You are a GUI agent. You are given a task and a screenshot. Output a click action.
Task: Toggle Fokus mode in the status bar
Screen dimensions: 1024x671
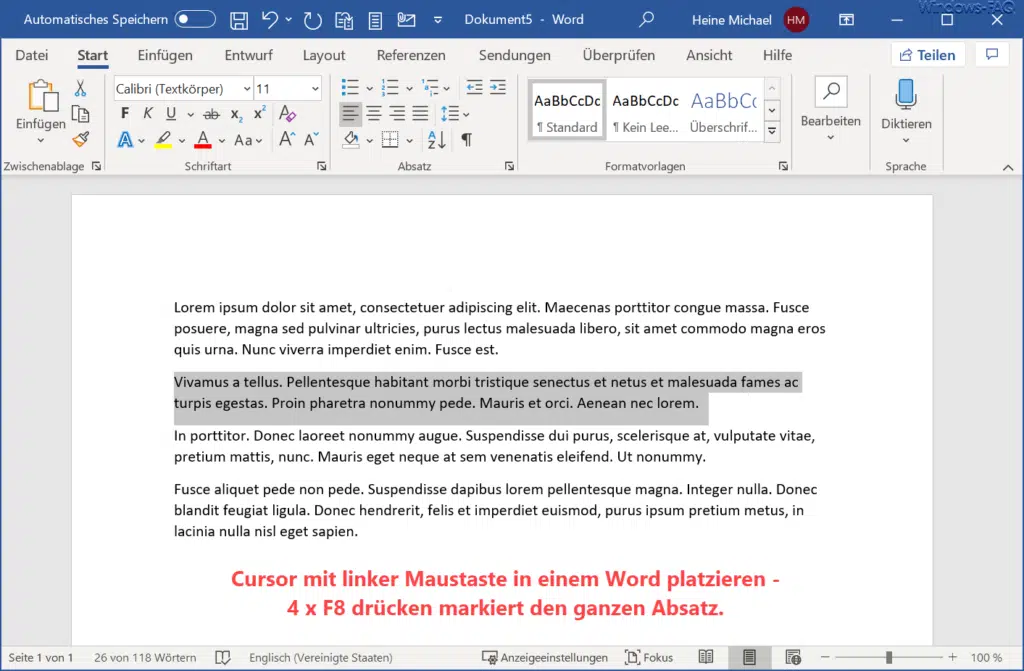[649, 657]
